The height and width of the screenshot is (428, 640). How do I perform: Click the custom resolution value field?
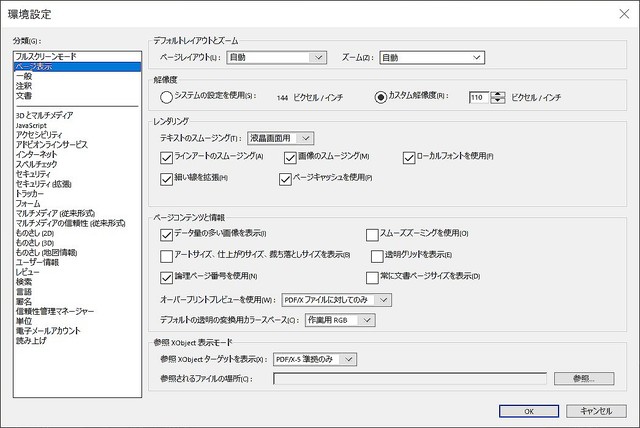tap(477, 97)
